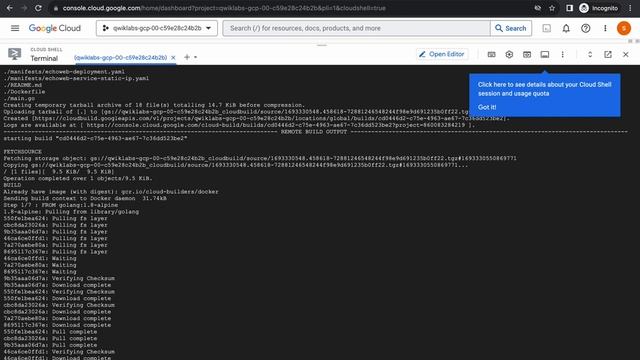Open Chrome three-dot menu
The image size is (640, 360).
click(630, 8)
